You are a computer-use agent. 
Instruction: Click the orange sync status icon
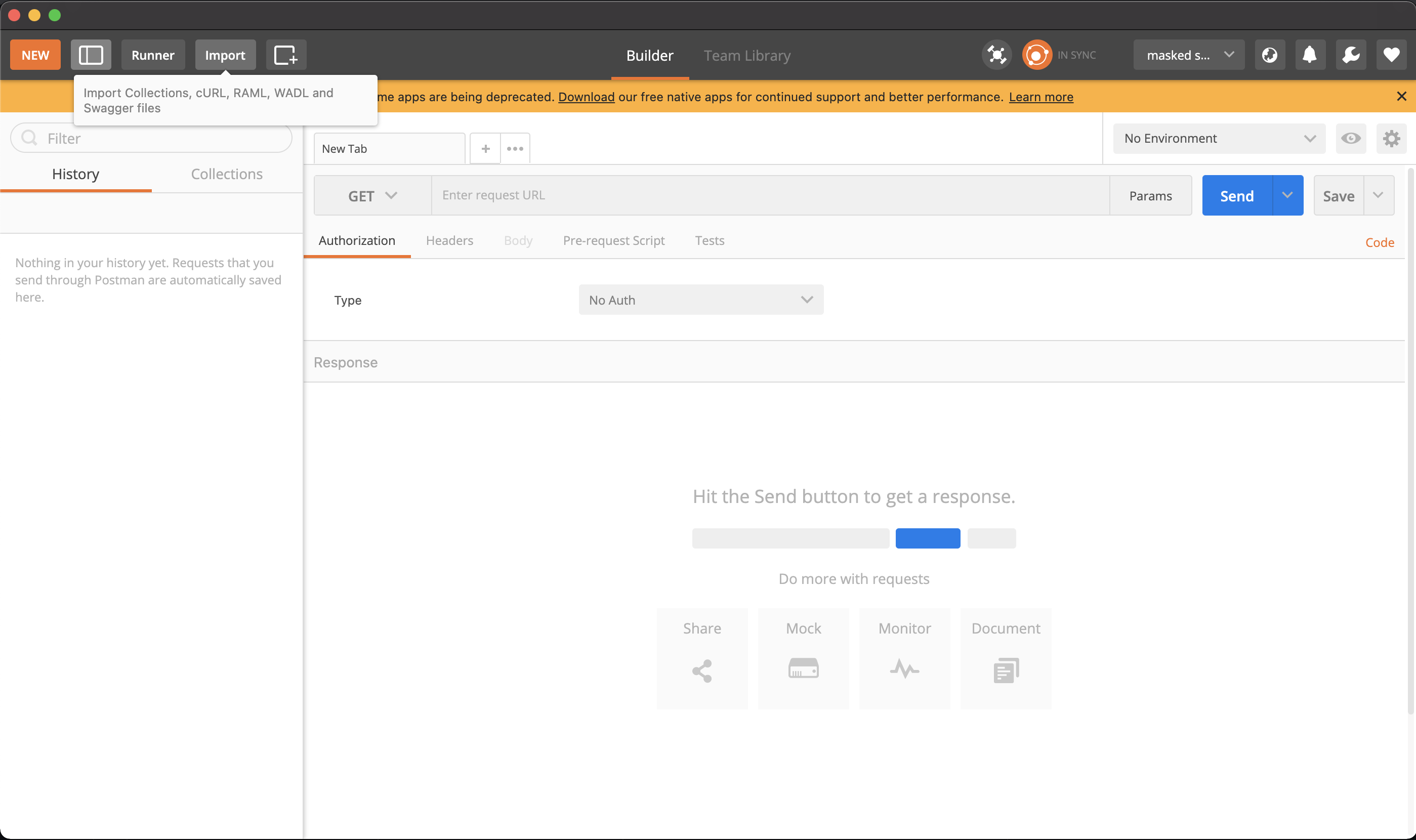1036,55
